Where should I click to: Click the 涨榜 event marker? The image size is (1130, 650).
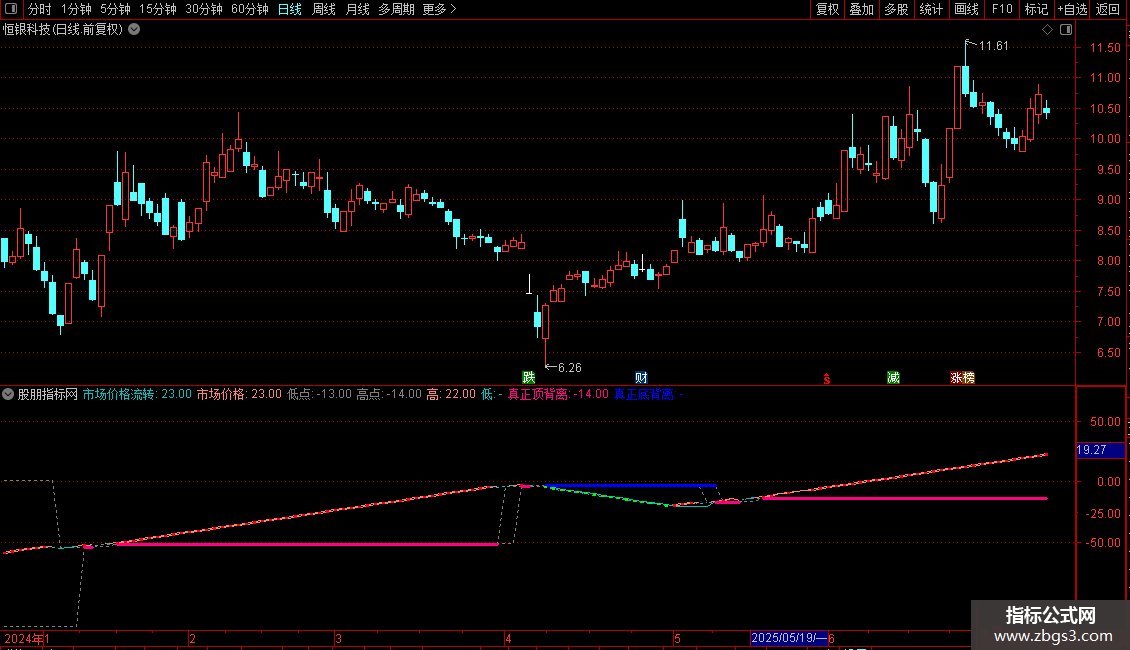[962, 378]
